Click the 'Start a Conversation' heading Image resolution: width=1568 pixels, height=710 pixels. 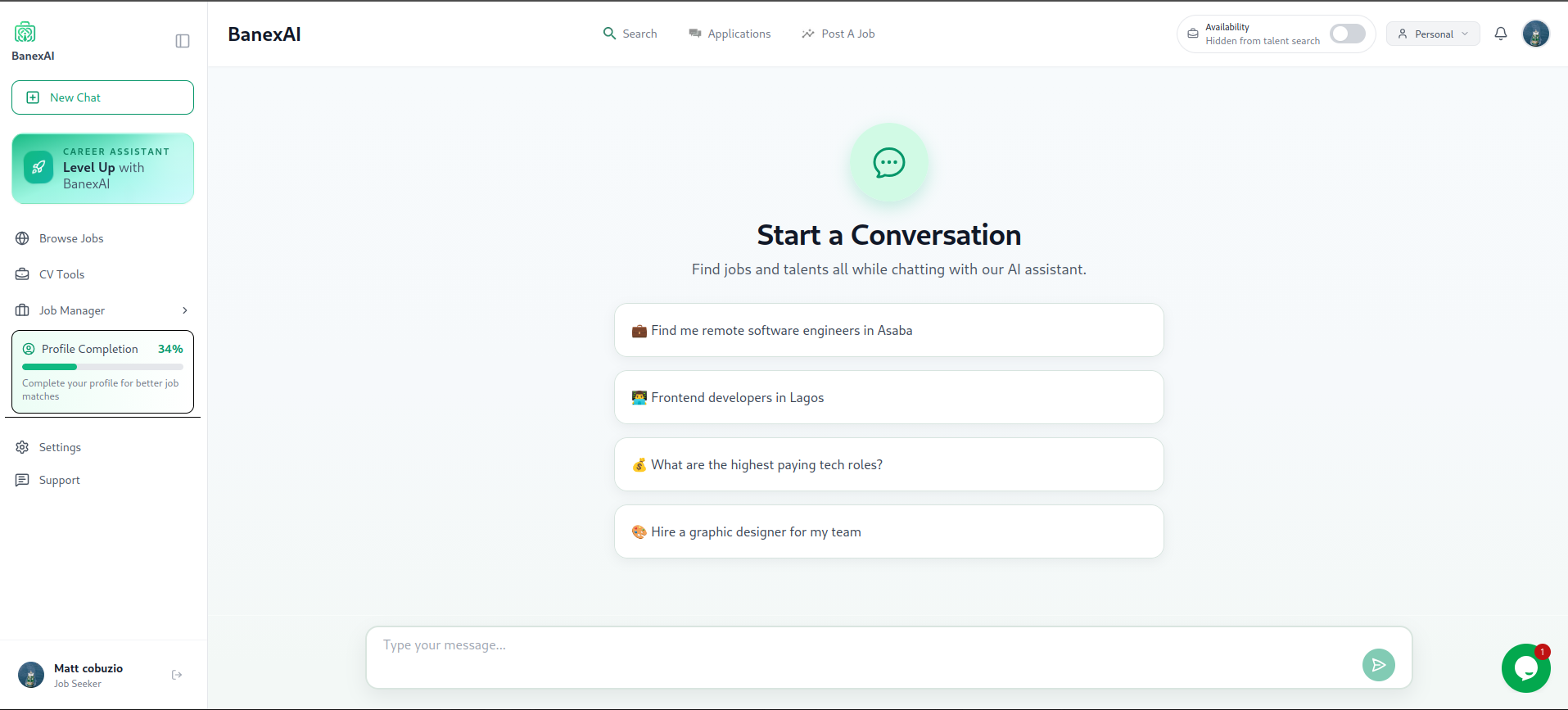(x=889, y=235)
